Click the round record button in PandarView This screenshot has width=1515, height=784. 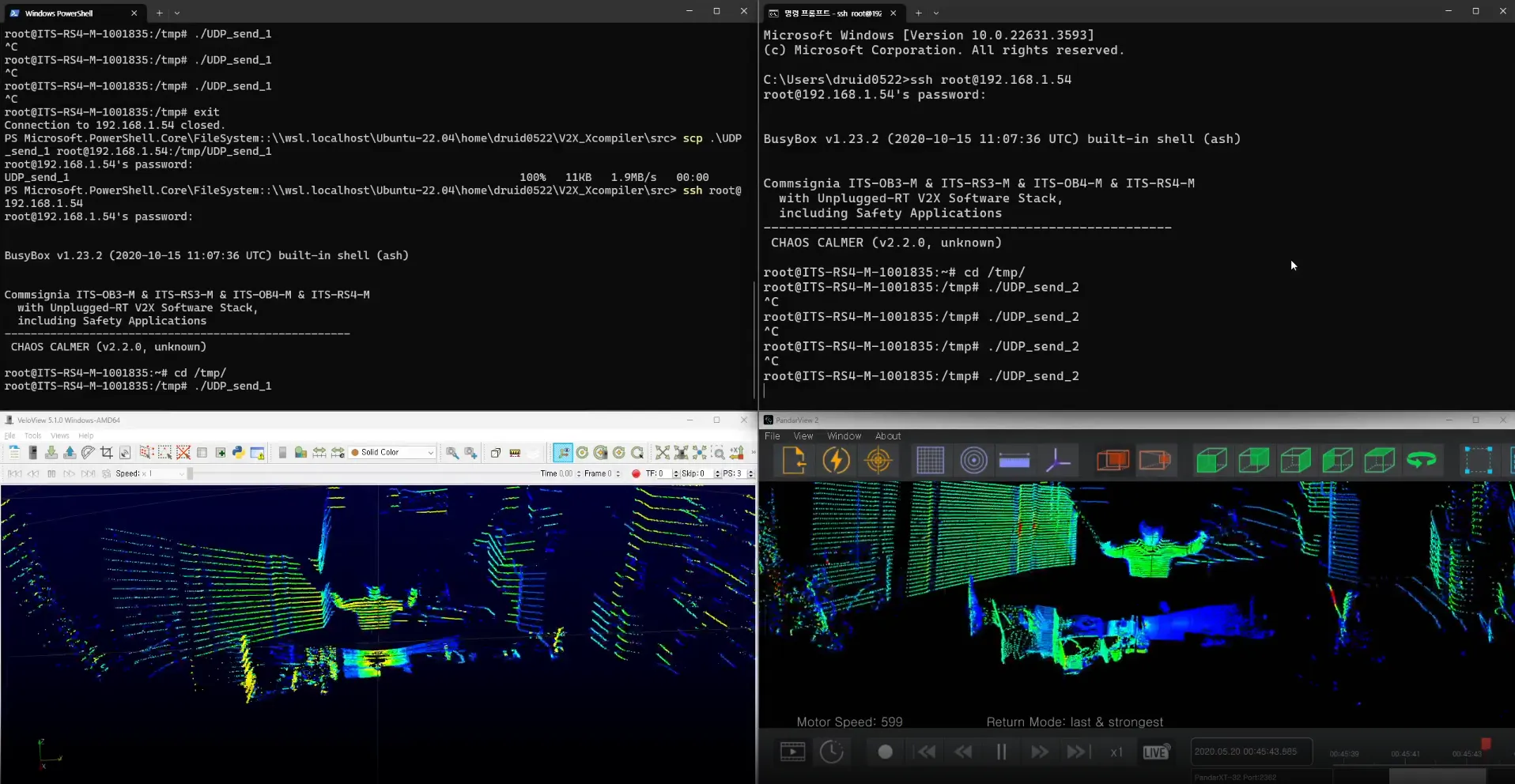click(x=885, y=752)
